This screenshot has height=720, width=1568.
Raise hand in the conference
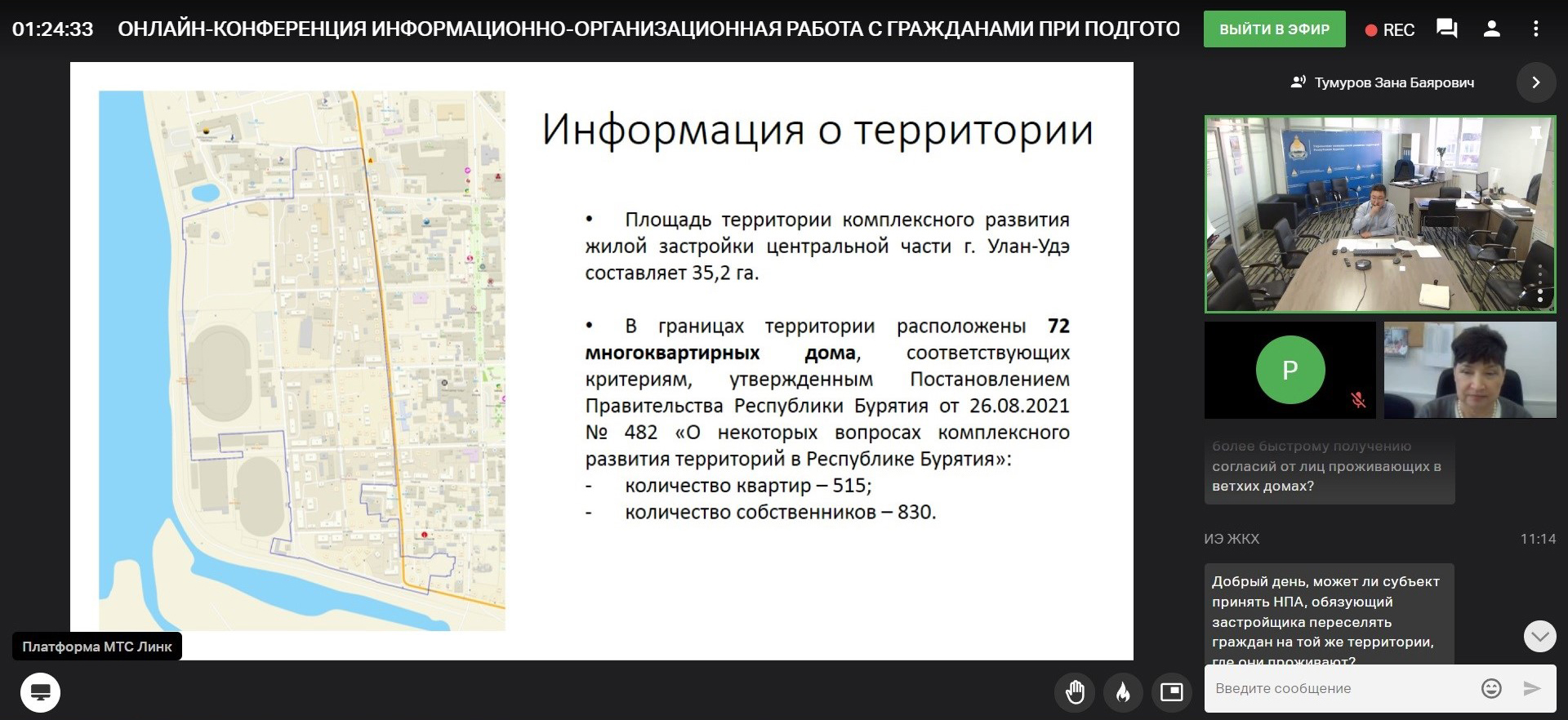1075,692
